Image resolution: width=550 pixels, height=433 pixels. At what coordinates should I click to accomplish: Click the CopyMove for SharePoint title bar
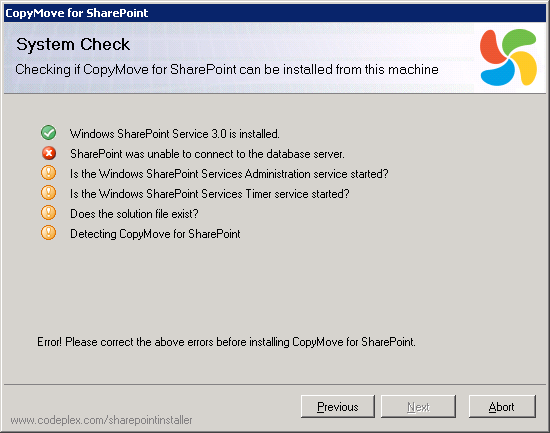[x=275, y=13]
